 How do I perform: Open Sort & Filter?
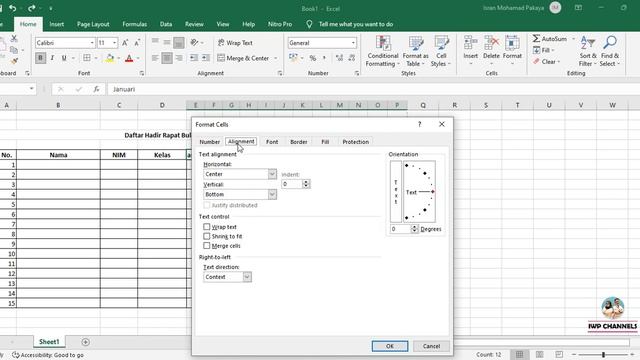pos(588,52)
